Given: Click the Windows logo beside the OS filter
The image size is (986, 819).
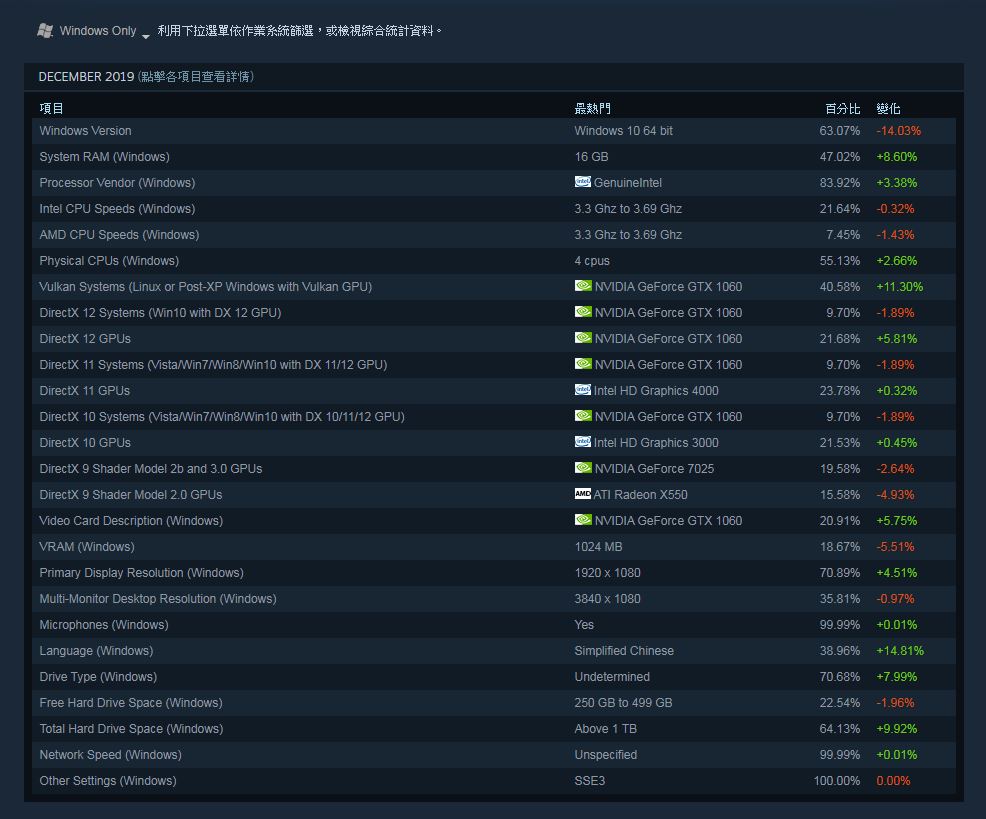Looking at the screenshot, I should click(x=44, y=30).
